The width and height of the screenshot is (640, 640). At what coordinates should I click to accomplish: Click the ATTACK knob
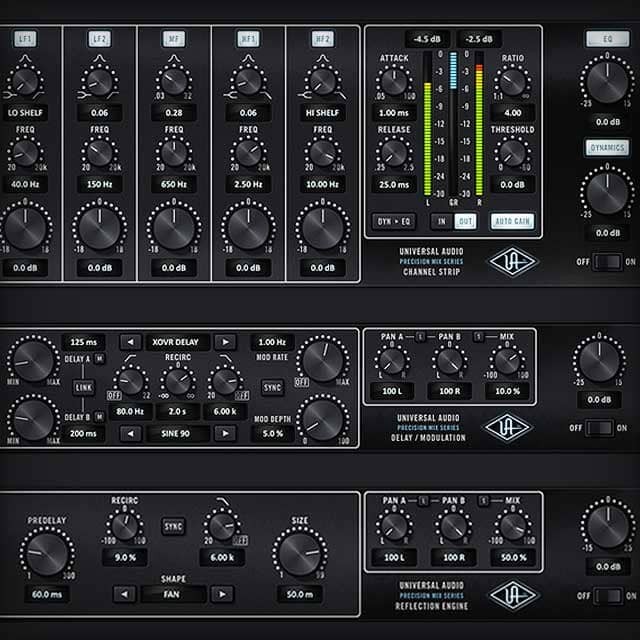[394, 82]
